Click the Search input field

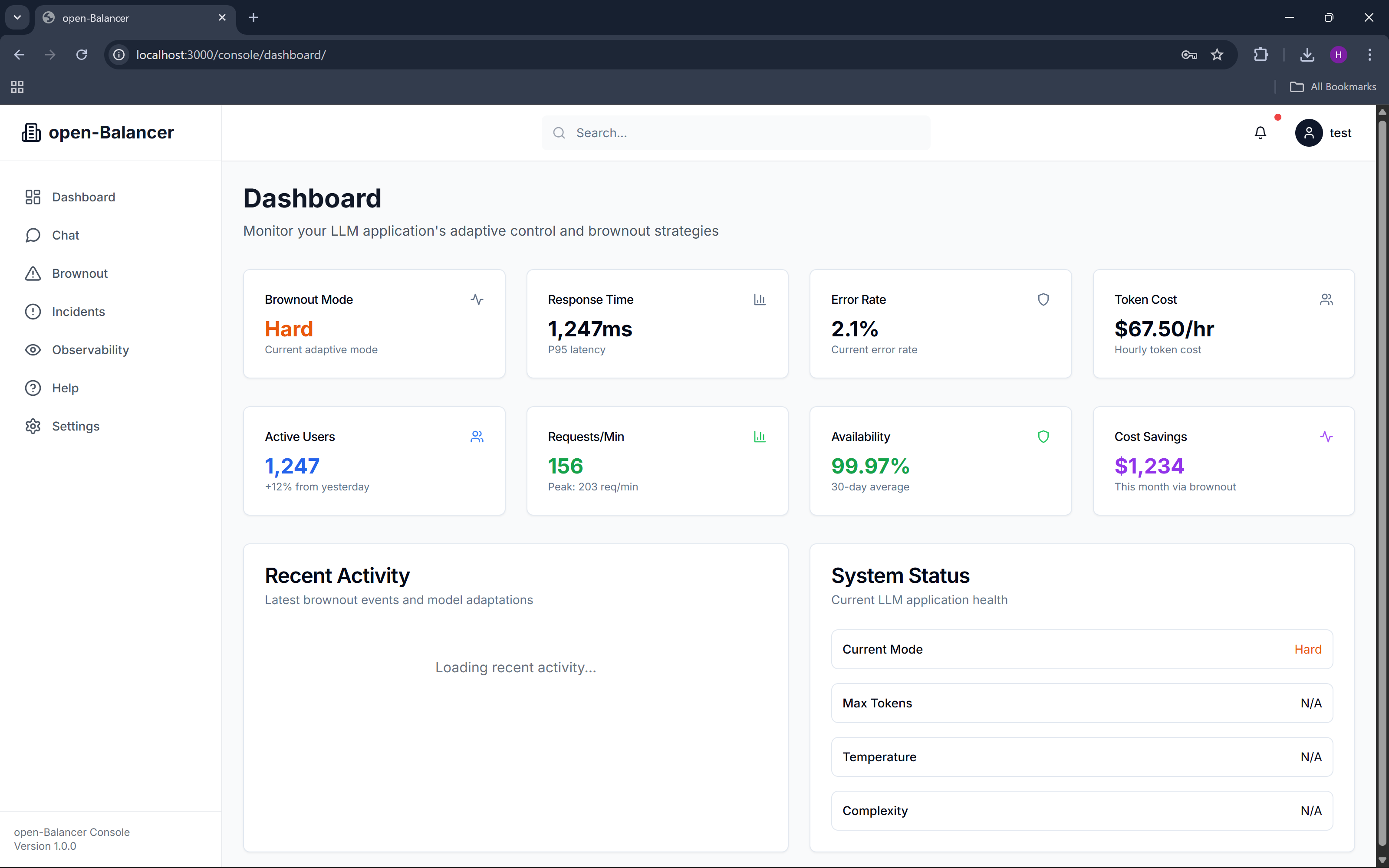coord(746,133)
